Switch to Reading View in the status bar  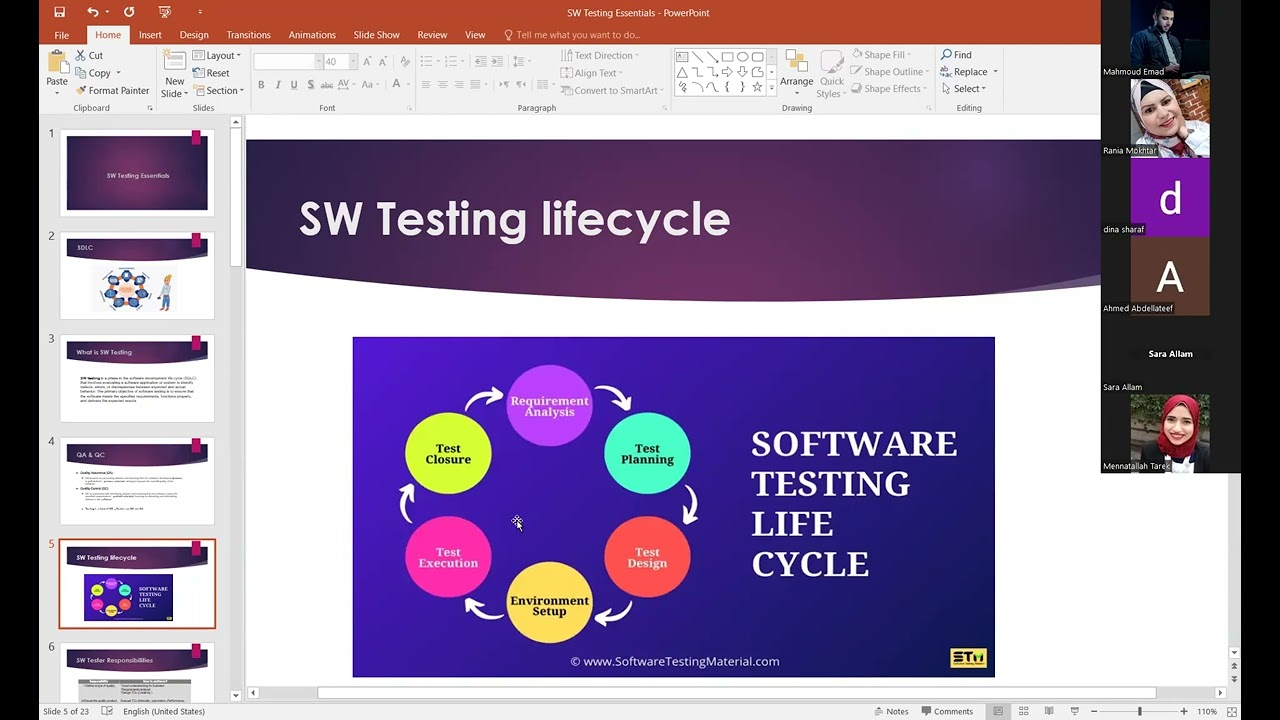click(1049, 711)
